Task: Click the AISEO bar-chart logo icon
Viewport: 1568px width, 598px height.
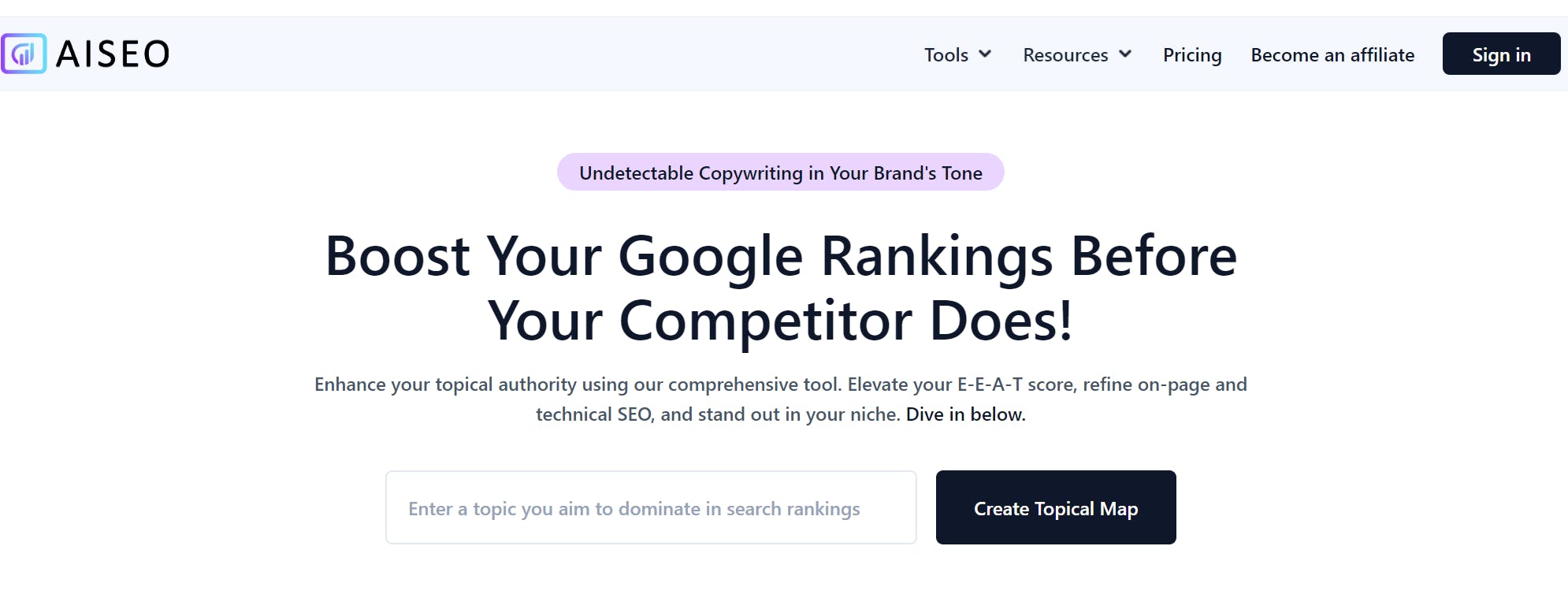Action: [x=24, y=54]
